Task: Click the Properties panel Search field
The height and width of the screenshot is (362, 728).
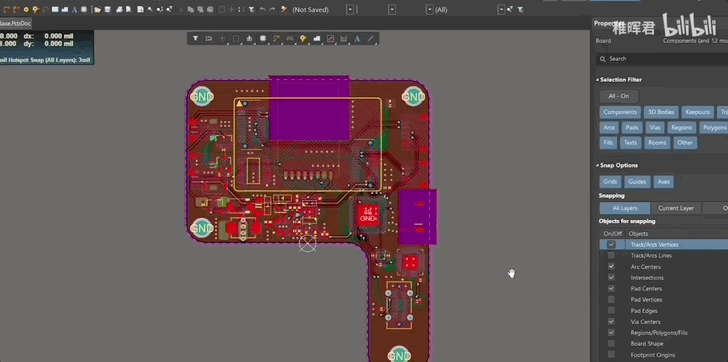Action: pos(662,59)
